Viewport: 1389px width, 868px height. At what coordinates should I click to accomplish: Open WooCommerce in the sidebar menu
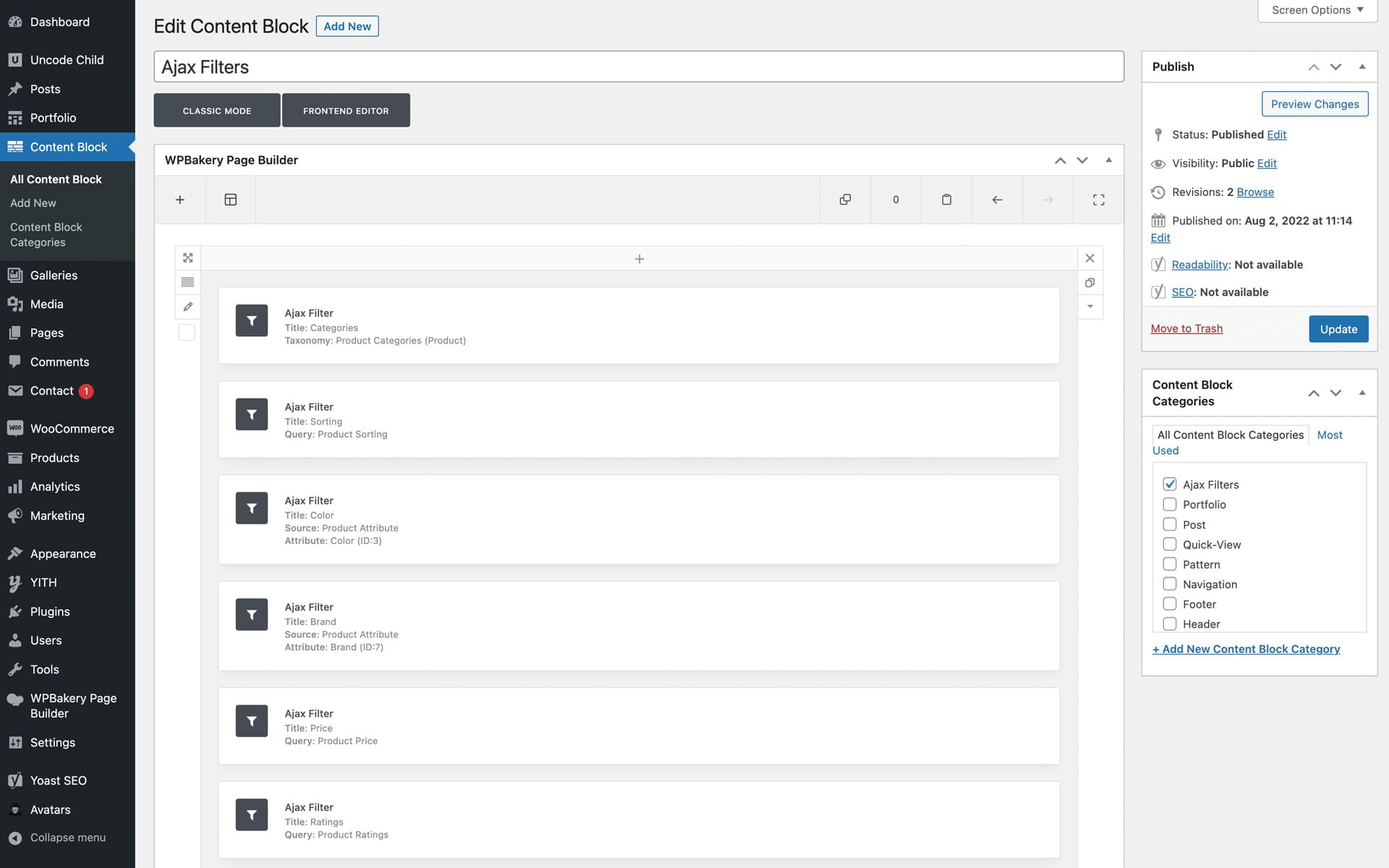click(72, 428)
